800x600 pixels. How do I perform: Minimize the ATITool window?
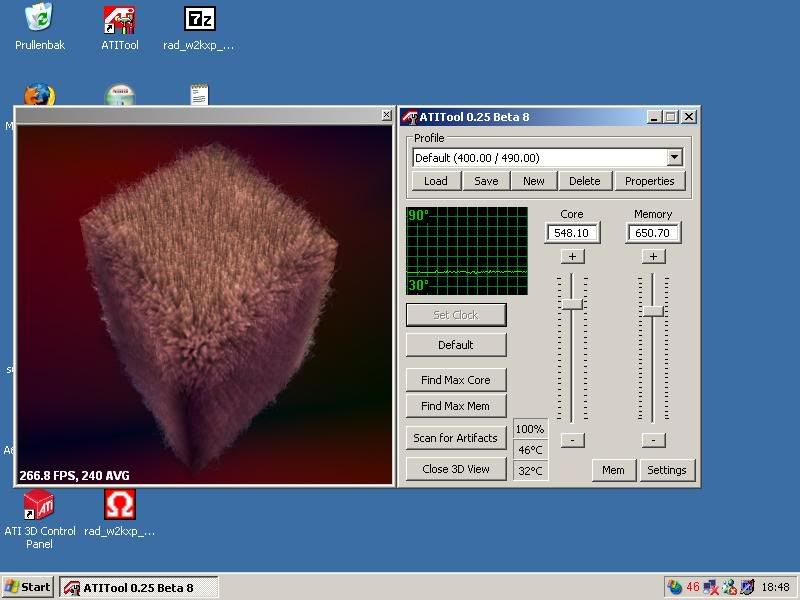655,117
